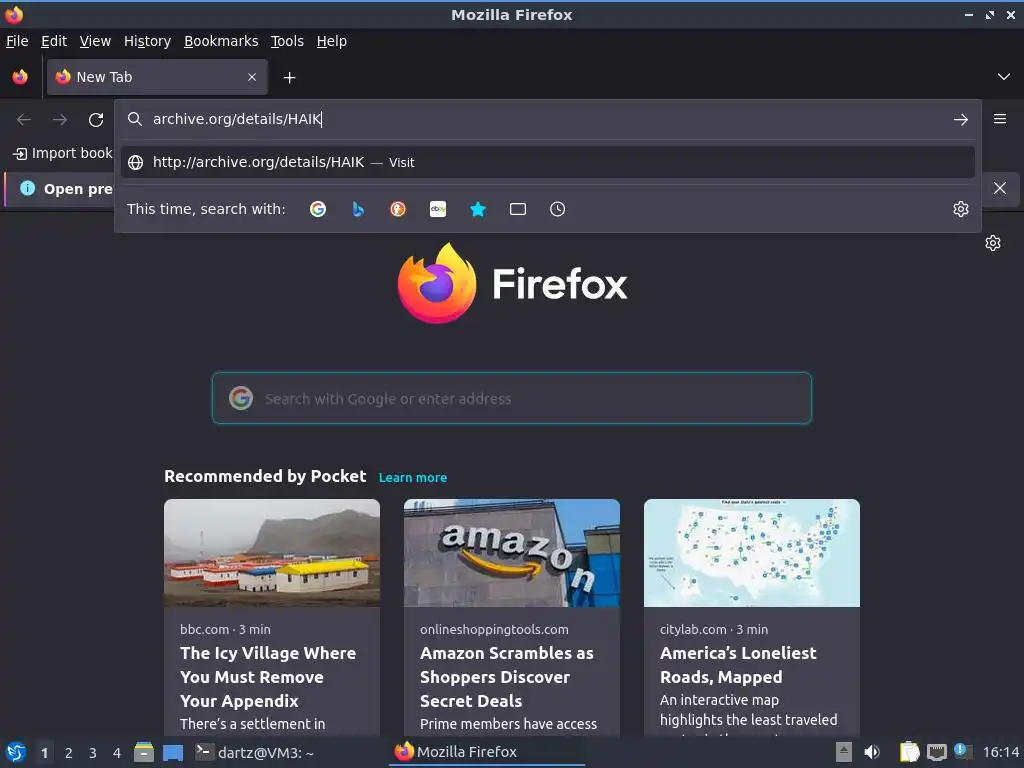Switch to workspace 3
This screenshot has height=768, width=1024.
[93, 753]
